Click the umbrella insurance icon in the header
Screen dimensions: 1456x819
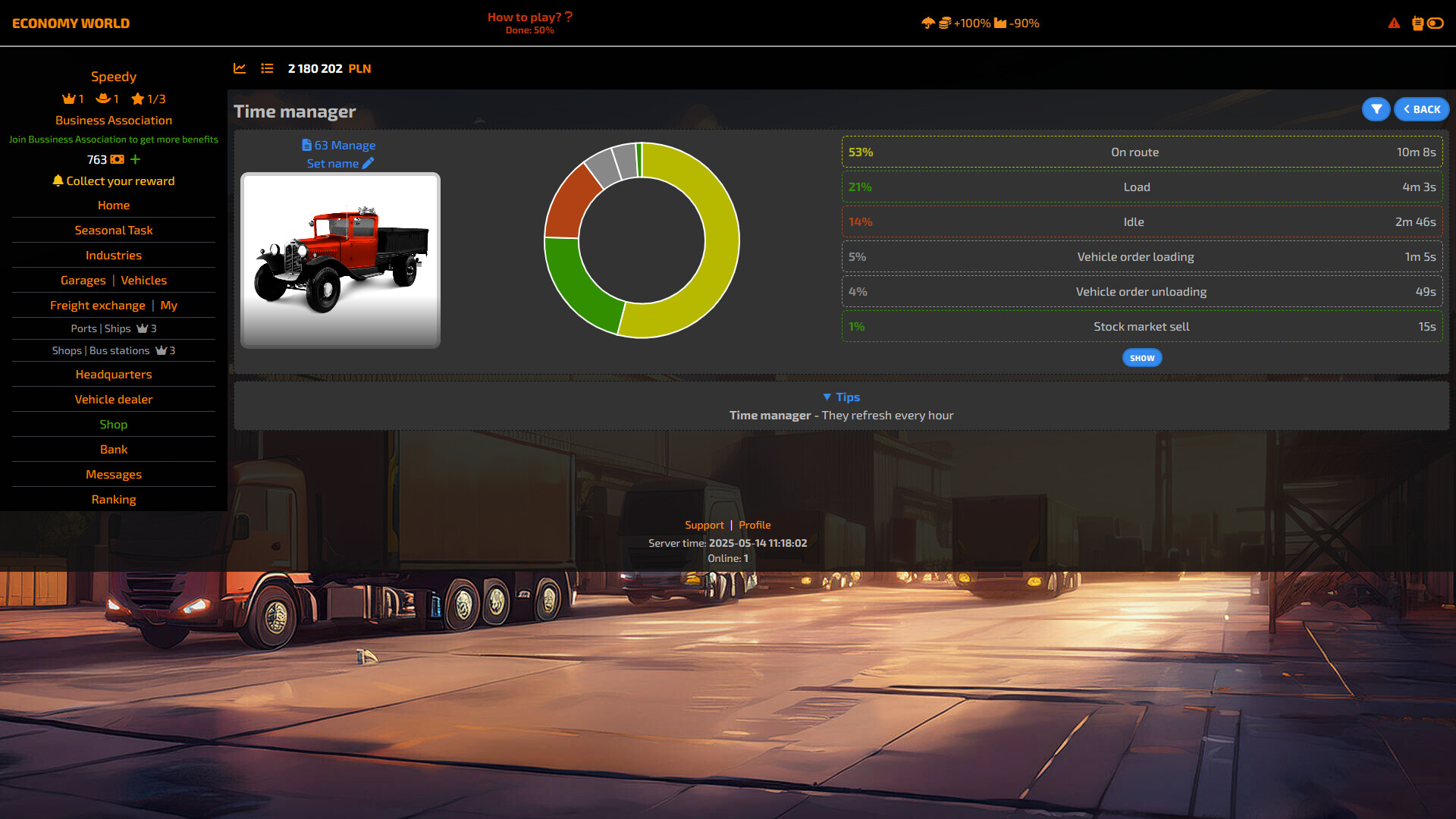click(x=930, y=24)
